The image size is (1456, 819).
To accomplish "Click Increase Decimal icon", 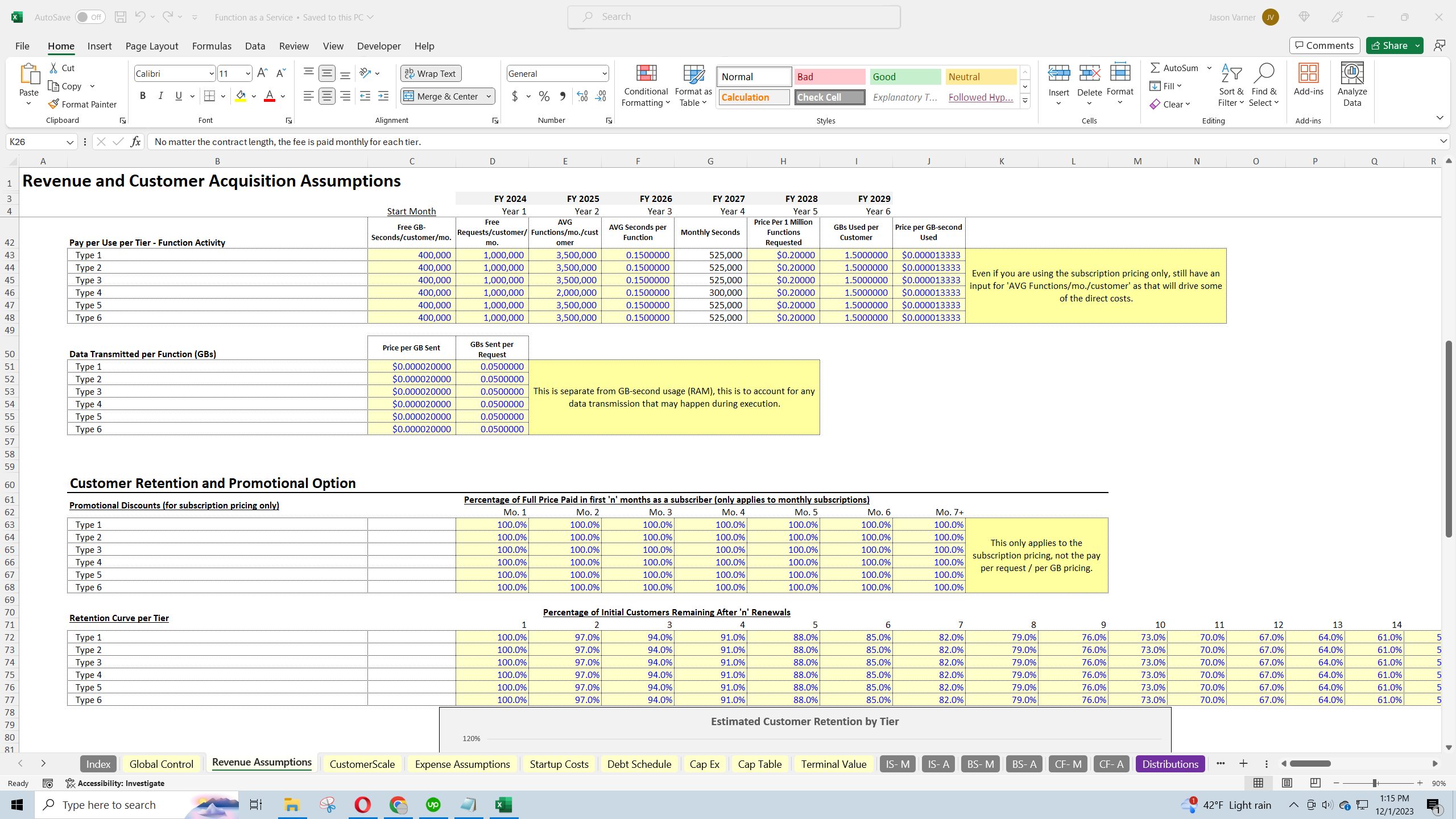I will [582, 96].
